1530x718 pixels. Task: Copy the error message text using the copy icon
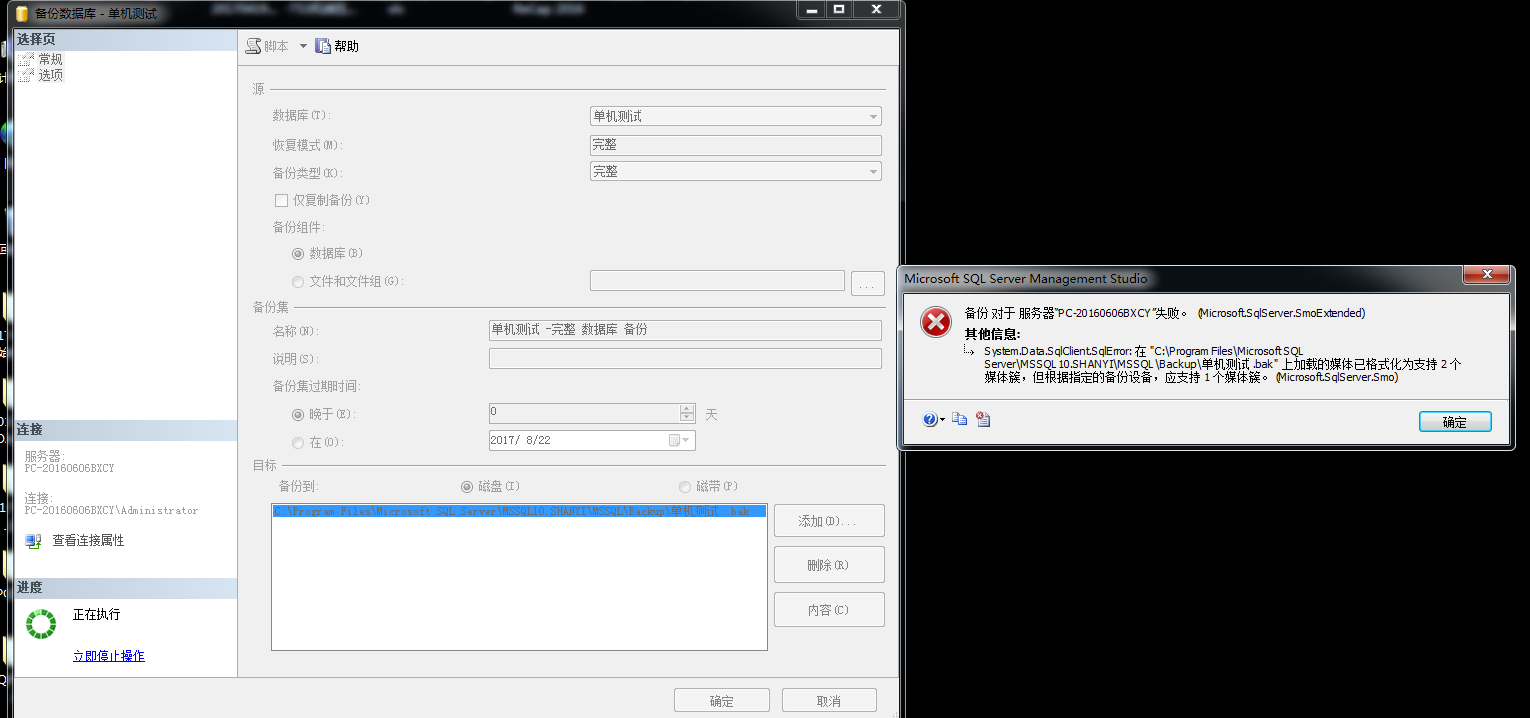coord(960,420)
